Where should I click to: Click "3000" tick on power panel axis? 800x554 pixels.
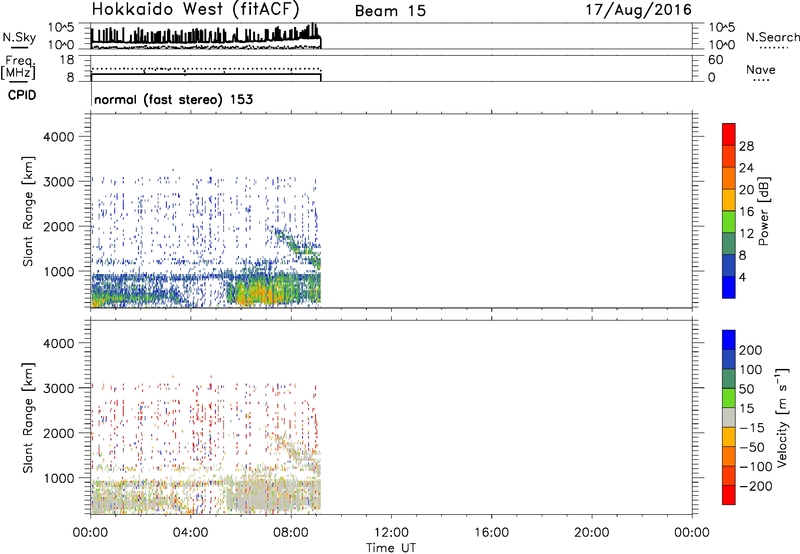tap(58, 182)
